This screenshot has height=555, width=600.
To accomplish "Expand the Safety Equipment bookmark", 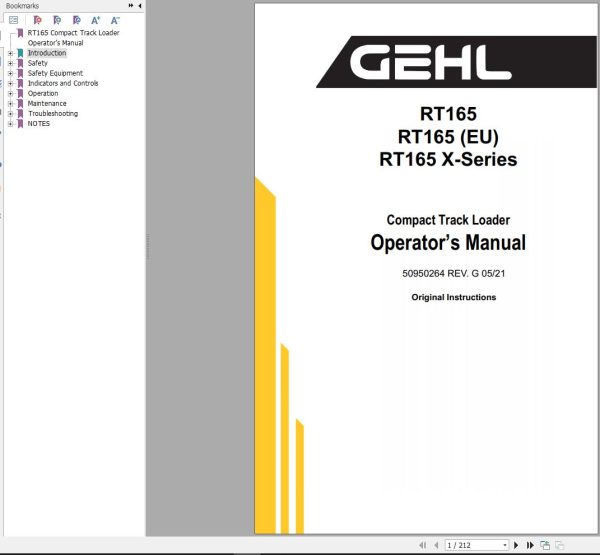I will tap(10, 73).
